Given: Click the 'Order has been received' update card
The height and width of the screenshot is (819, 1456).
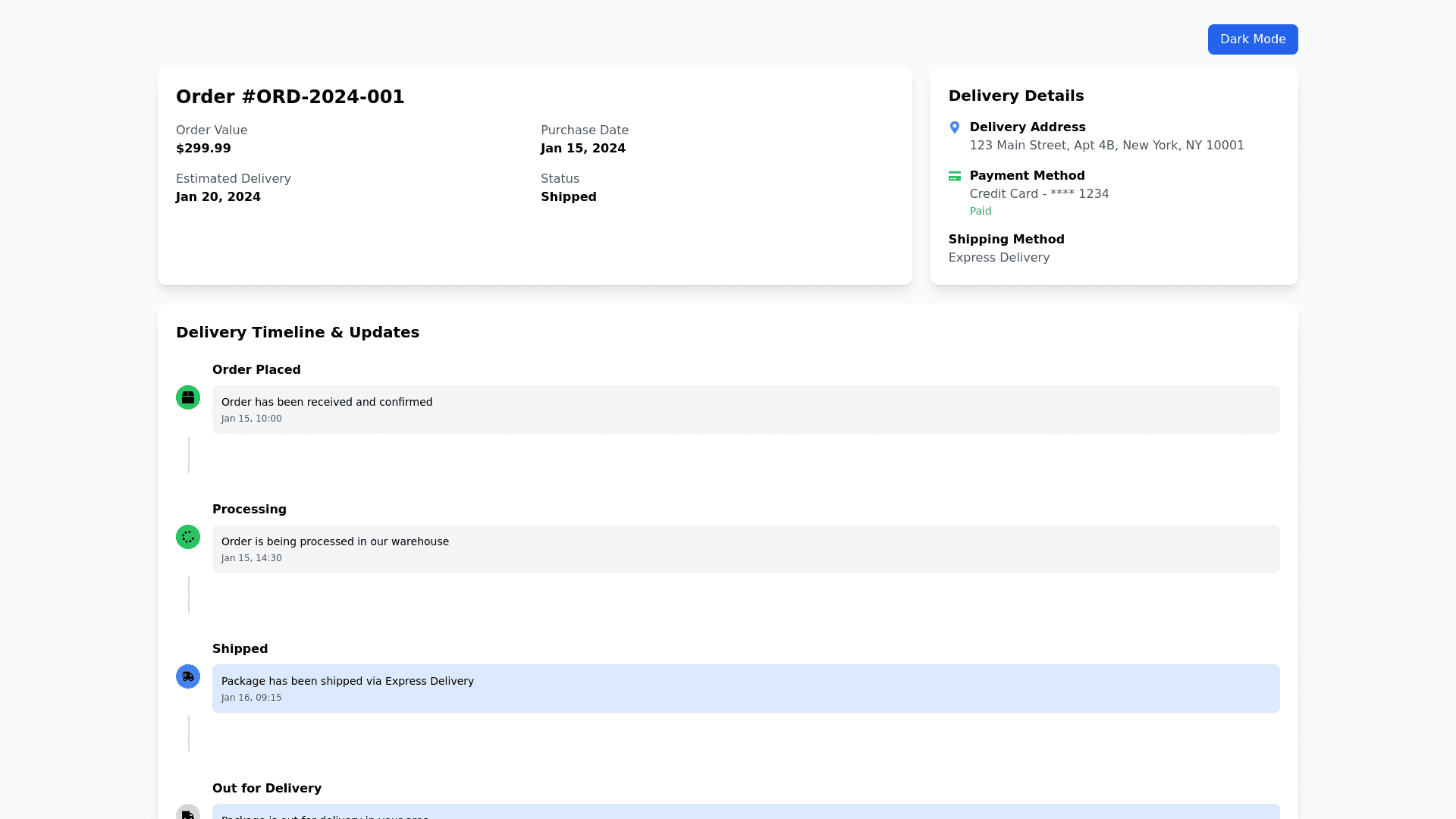Looking at the screenshot, I should [745, 409].
